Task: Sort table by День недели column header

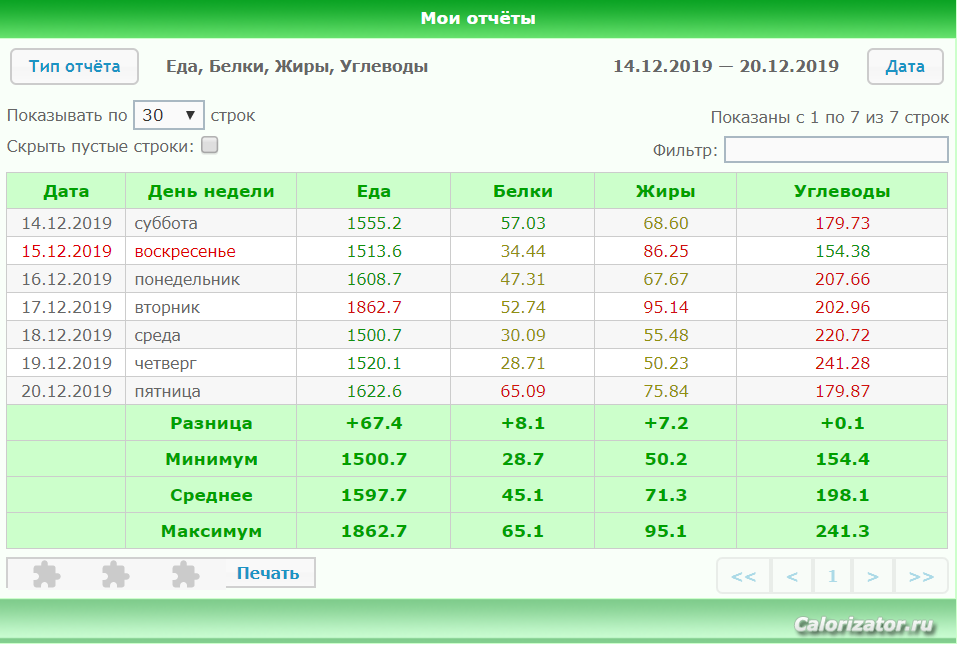Action: point(211,191)
